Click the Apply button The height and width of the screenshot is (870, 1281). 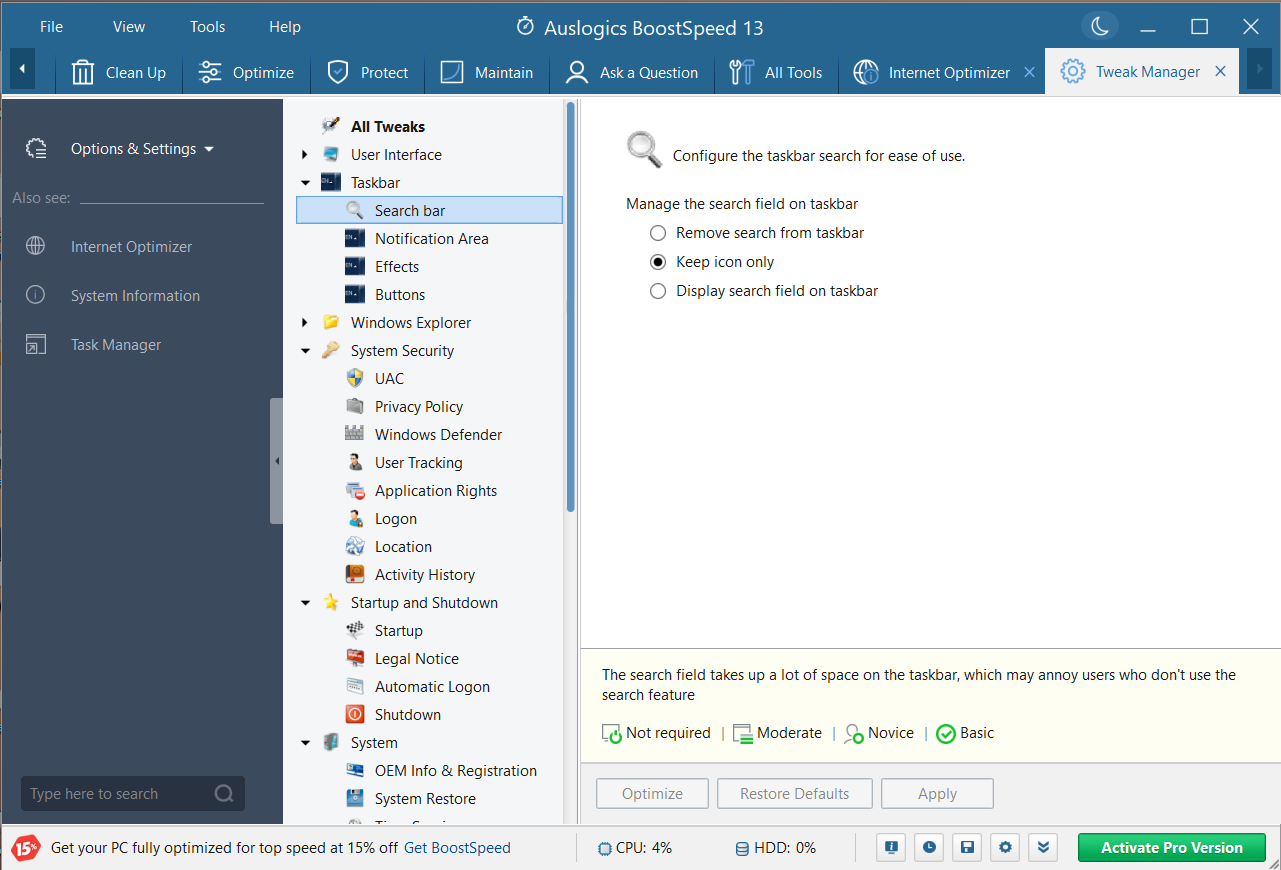936,793
